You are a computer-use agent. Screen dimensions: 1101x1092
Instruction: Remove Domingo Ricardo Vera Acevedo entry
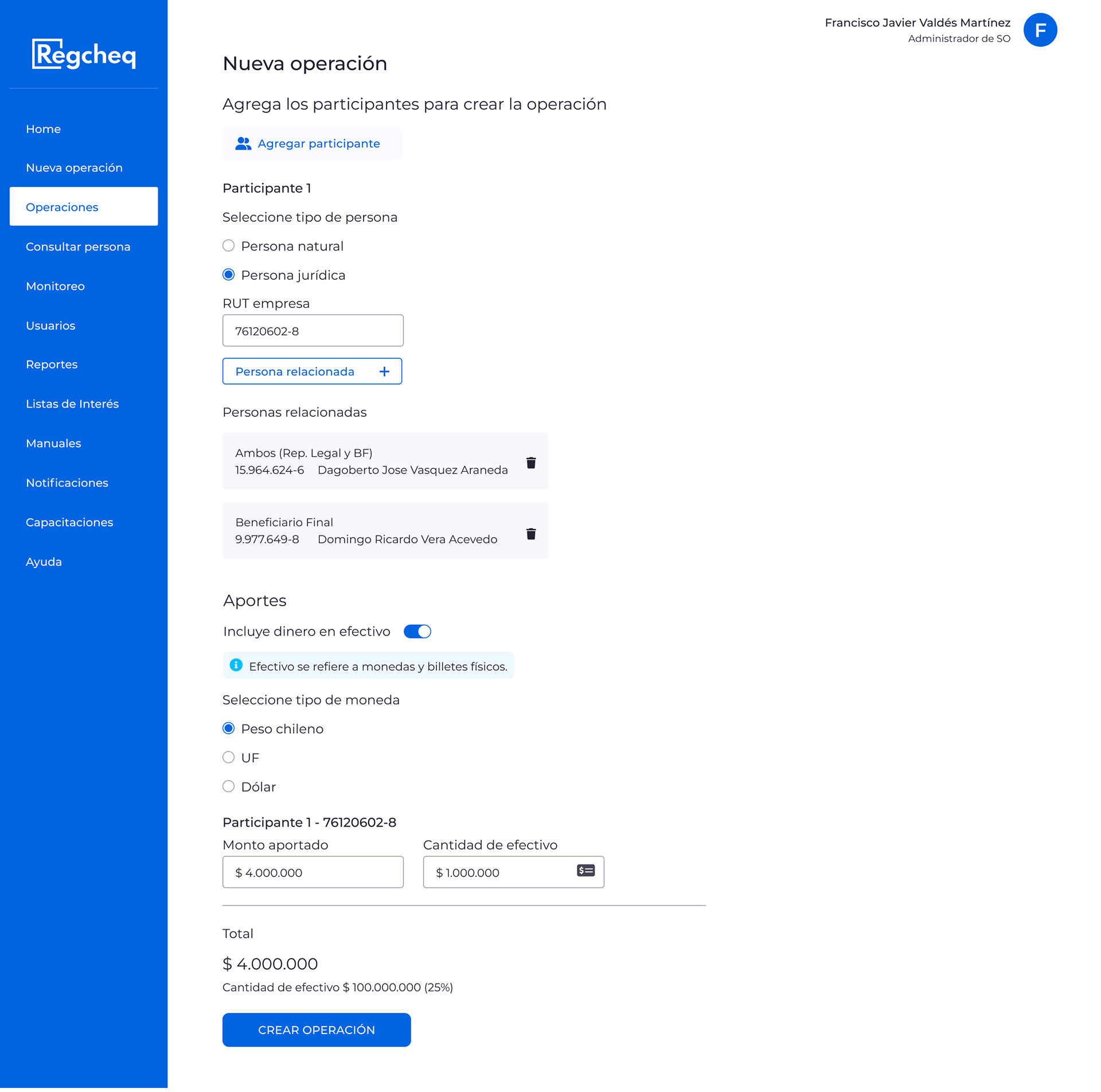pyautogui.click(x=530, y=534)
